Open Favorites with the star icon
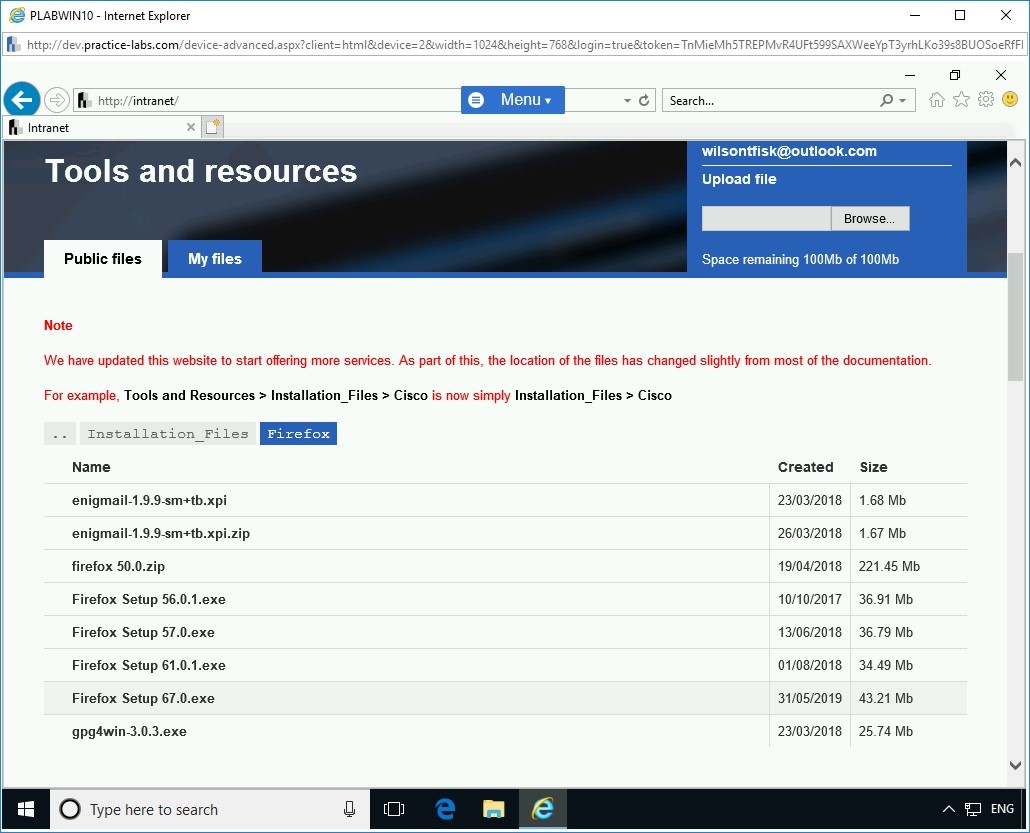Image resolution: width=1030 pixels, height=833 pixels. 961,100
